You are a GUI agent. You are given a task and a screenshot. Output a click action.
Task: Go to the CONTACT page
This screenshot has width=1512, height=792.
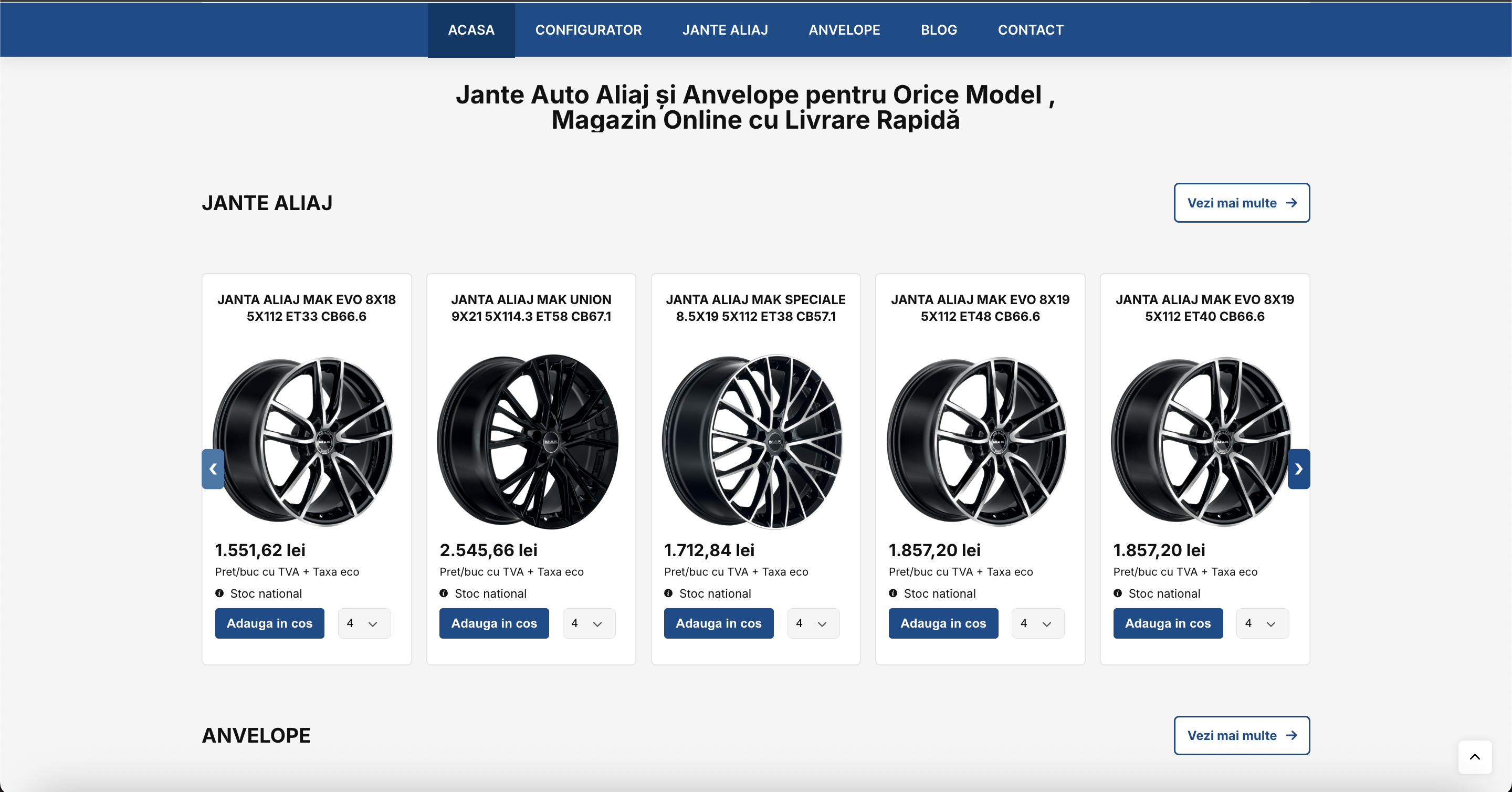point(1031,29)
